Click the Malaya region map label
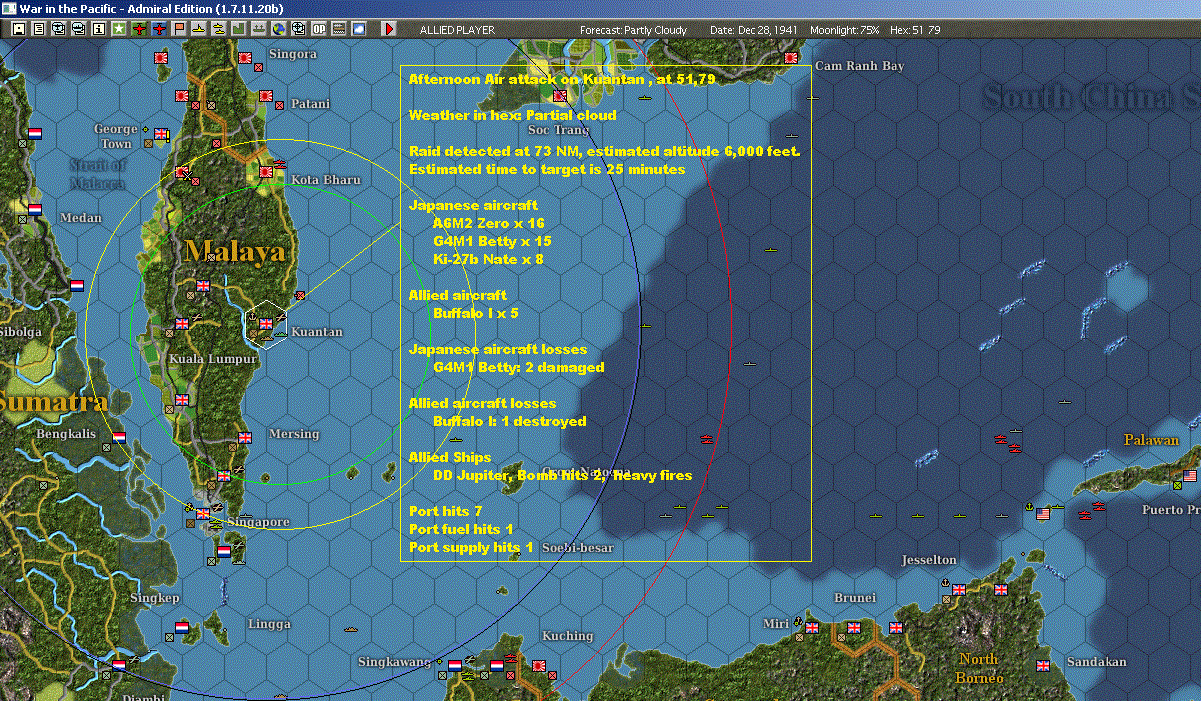Image resolution: width=1201 pixels, height=701 pixels. [235, 251]
